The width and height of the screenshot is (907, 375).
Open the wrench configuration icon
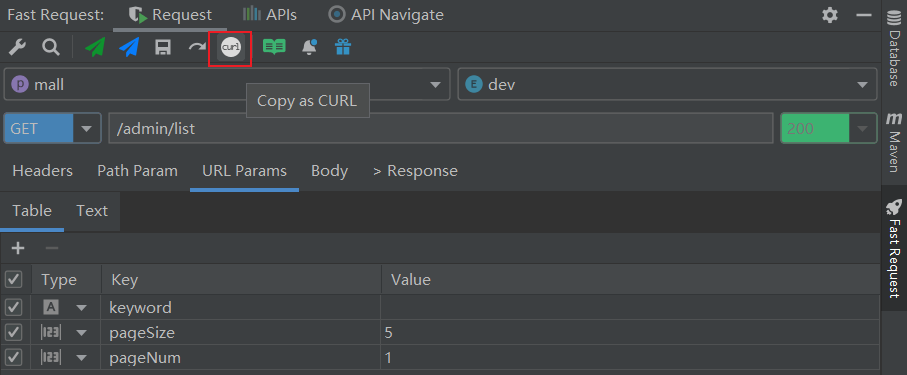pos(17,47)
